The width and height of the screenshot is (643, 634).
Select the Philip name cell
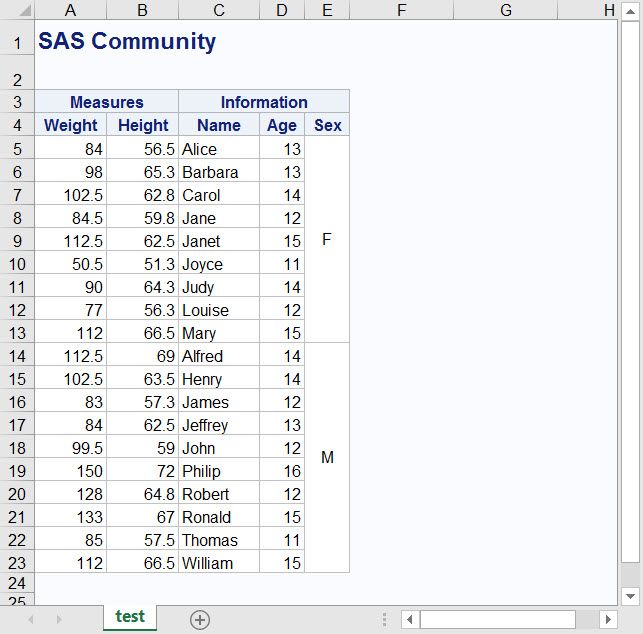[x=219, y=470]
